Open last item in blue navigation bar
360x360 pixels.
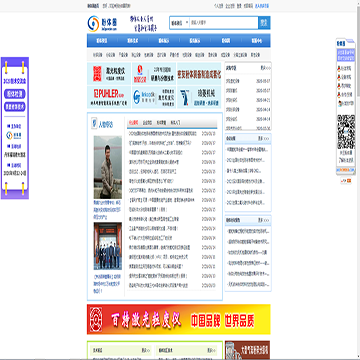coord(256,41)
